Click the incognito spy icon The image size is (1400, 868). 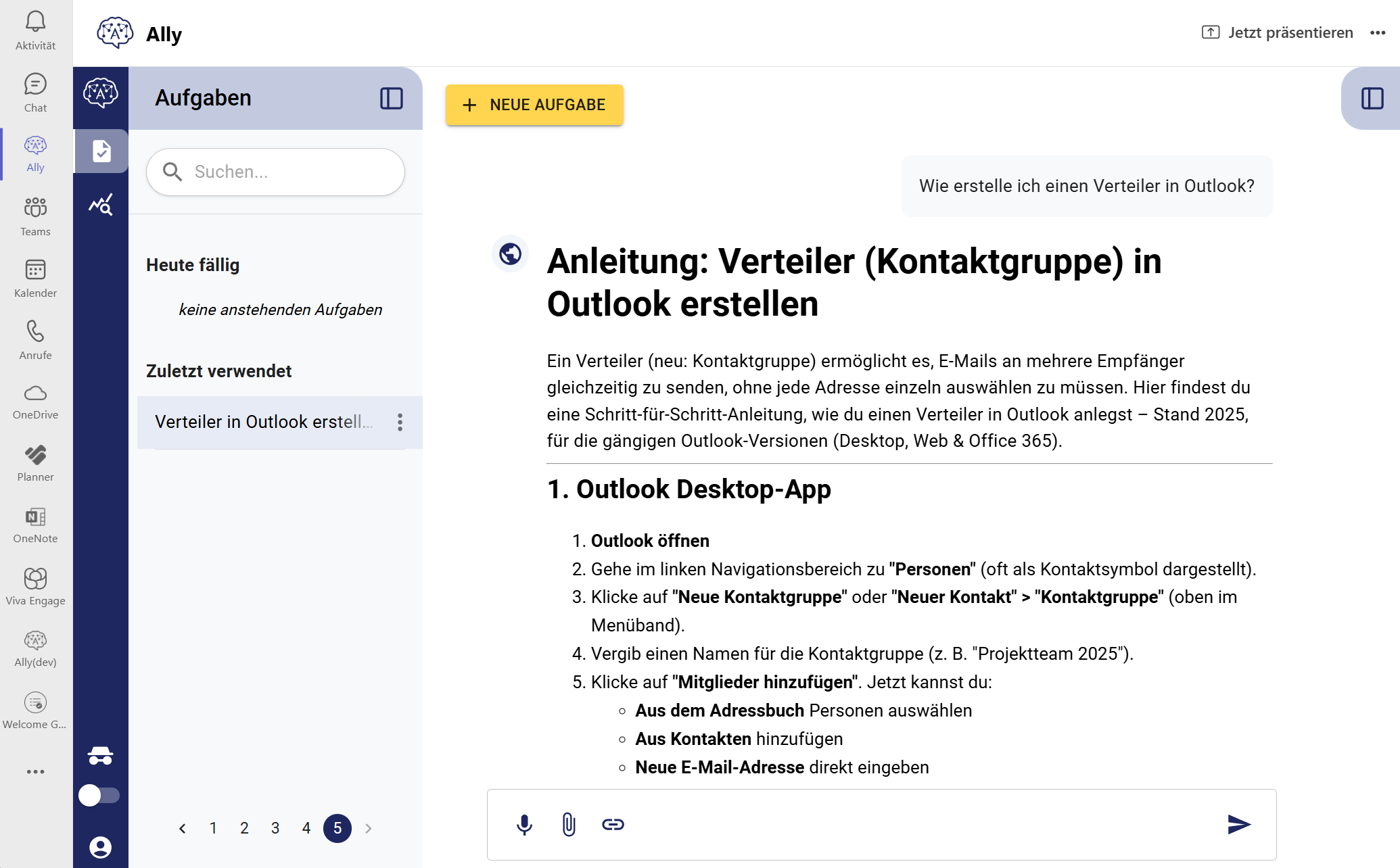pyautogui.click(x=100, y=756)
